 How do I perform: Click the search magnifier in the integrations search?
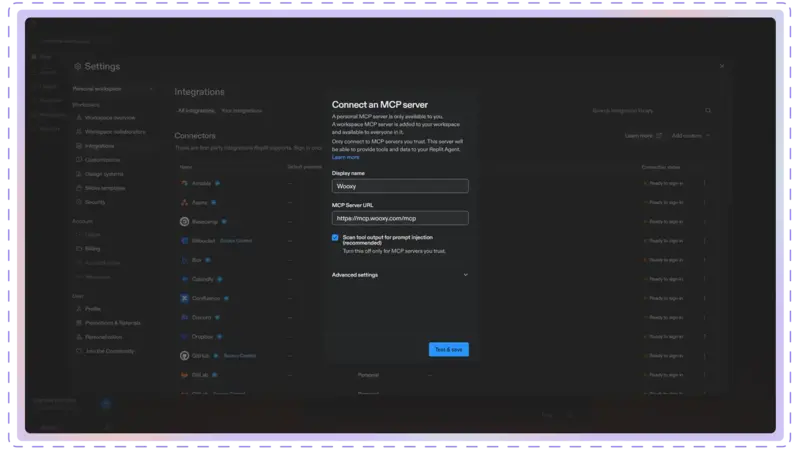click(x=708, y=111)
